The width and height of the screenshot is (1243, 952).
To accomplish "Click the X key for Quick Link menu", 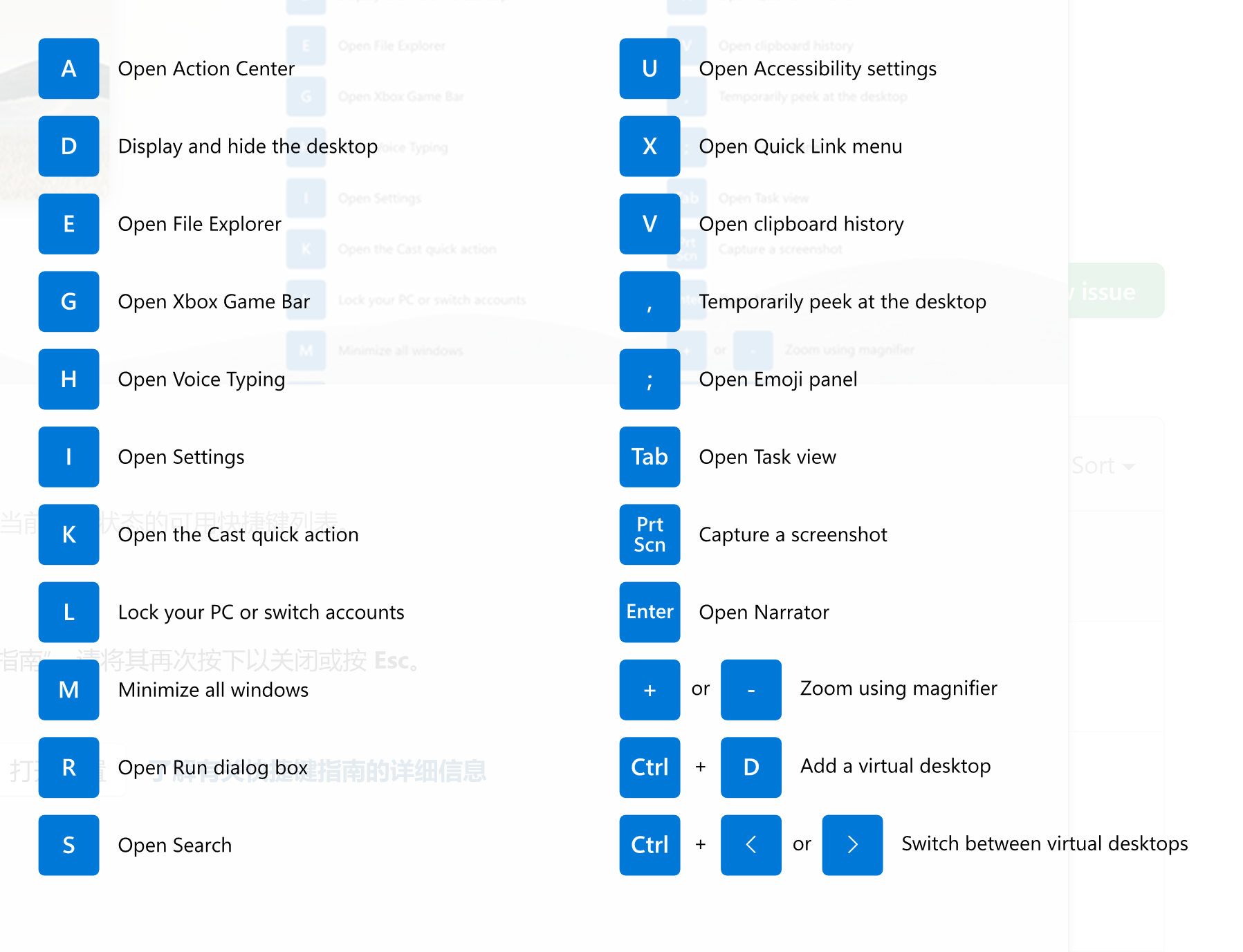I will (x=649, y=147).
